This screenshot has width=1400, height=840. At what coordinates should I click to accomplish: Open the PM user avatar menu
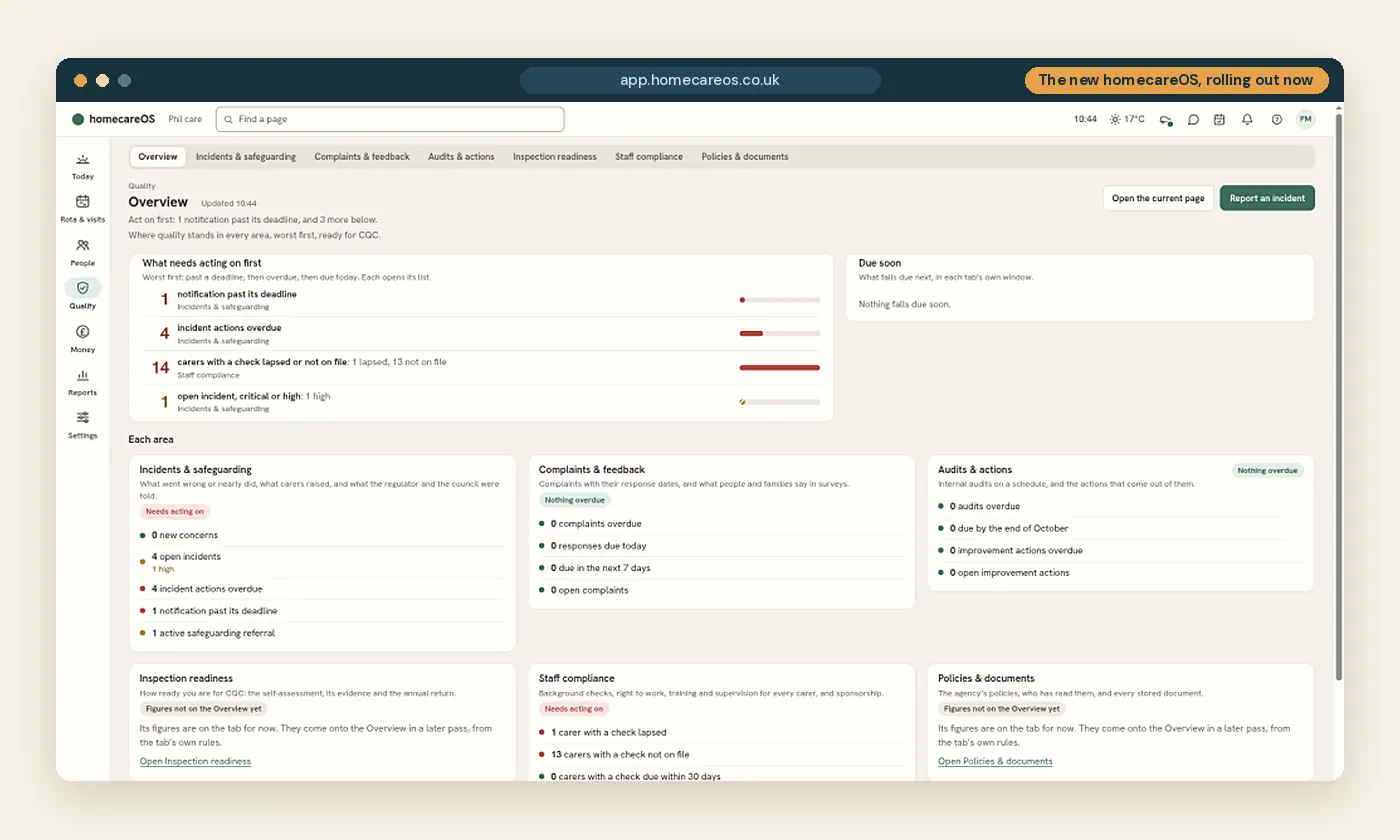pyautogui.click(x=1305, y=119)
